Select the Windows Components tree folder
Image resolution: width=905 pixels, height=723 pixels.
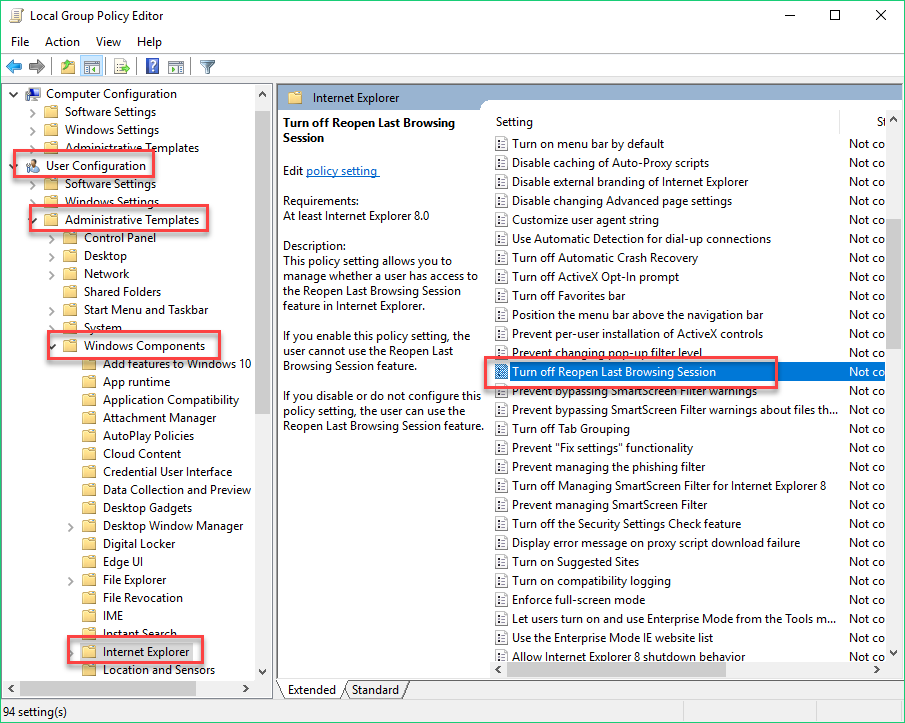point(144,346)
